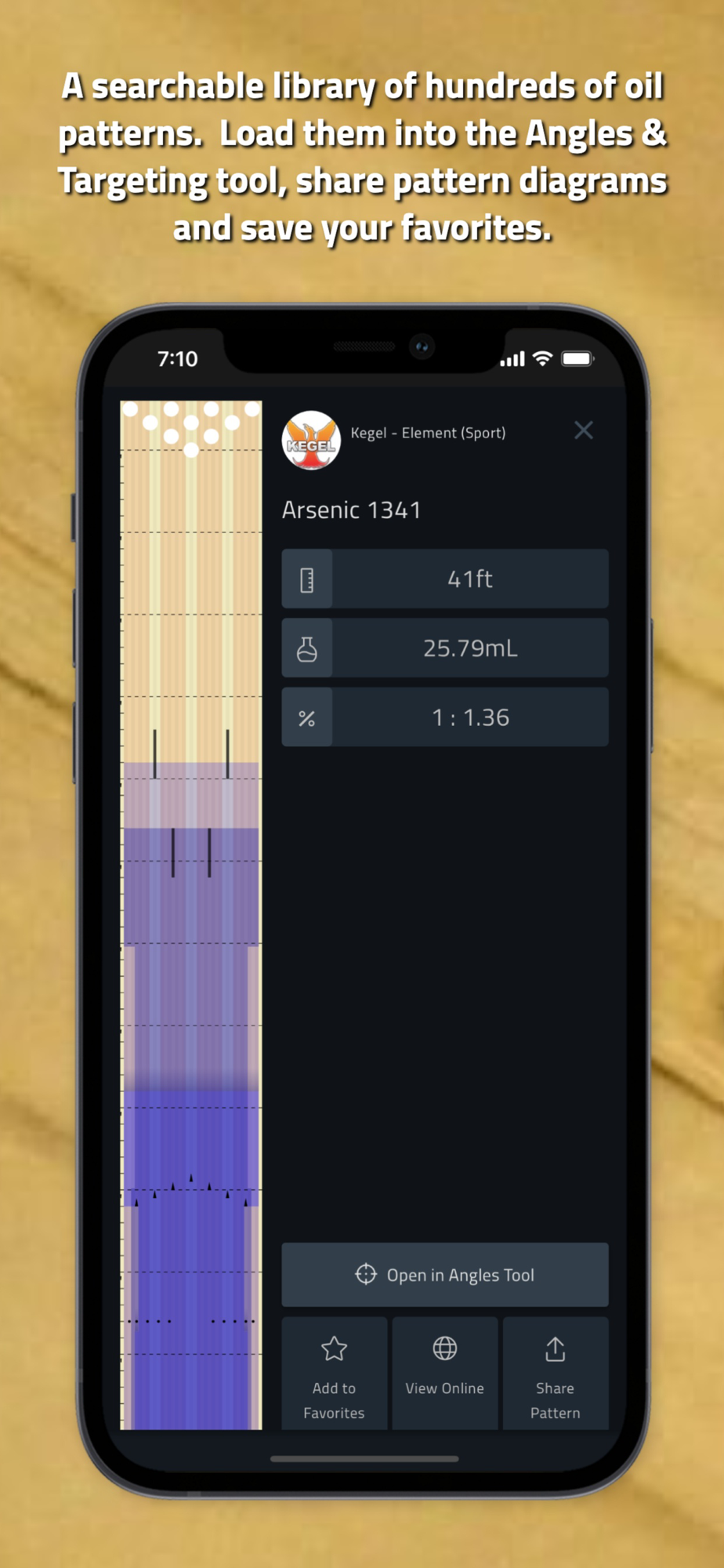This screenshot has width=724, height=1568.
Task: Tap the globe View Online icon
Action: click(445, 1348)
